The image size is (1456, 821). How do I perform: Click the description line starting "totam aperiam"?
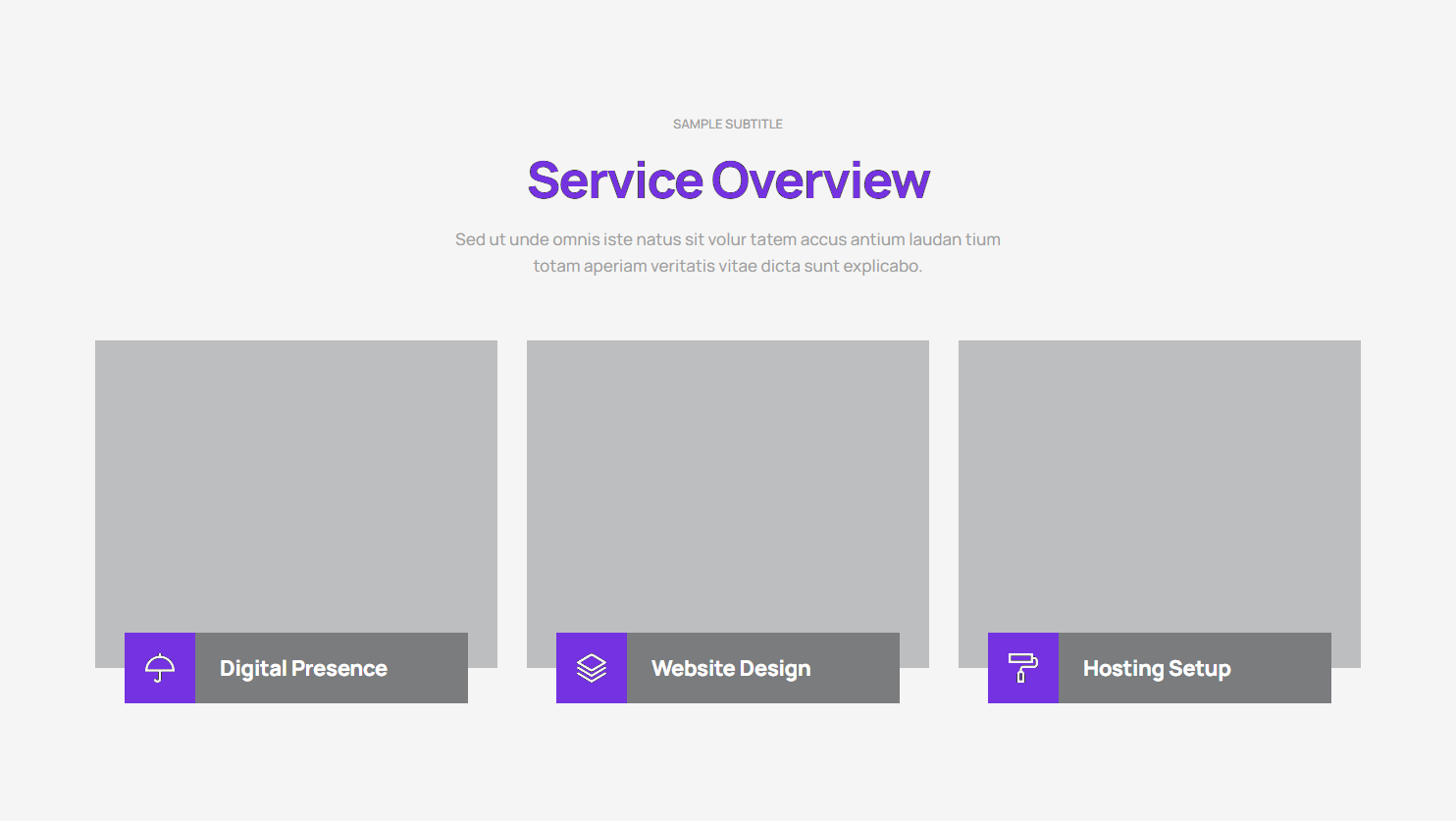pos(728,266)
